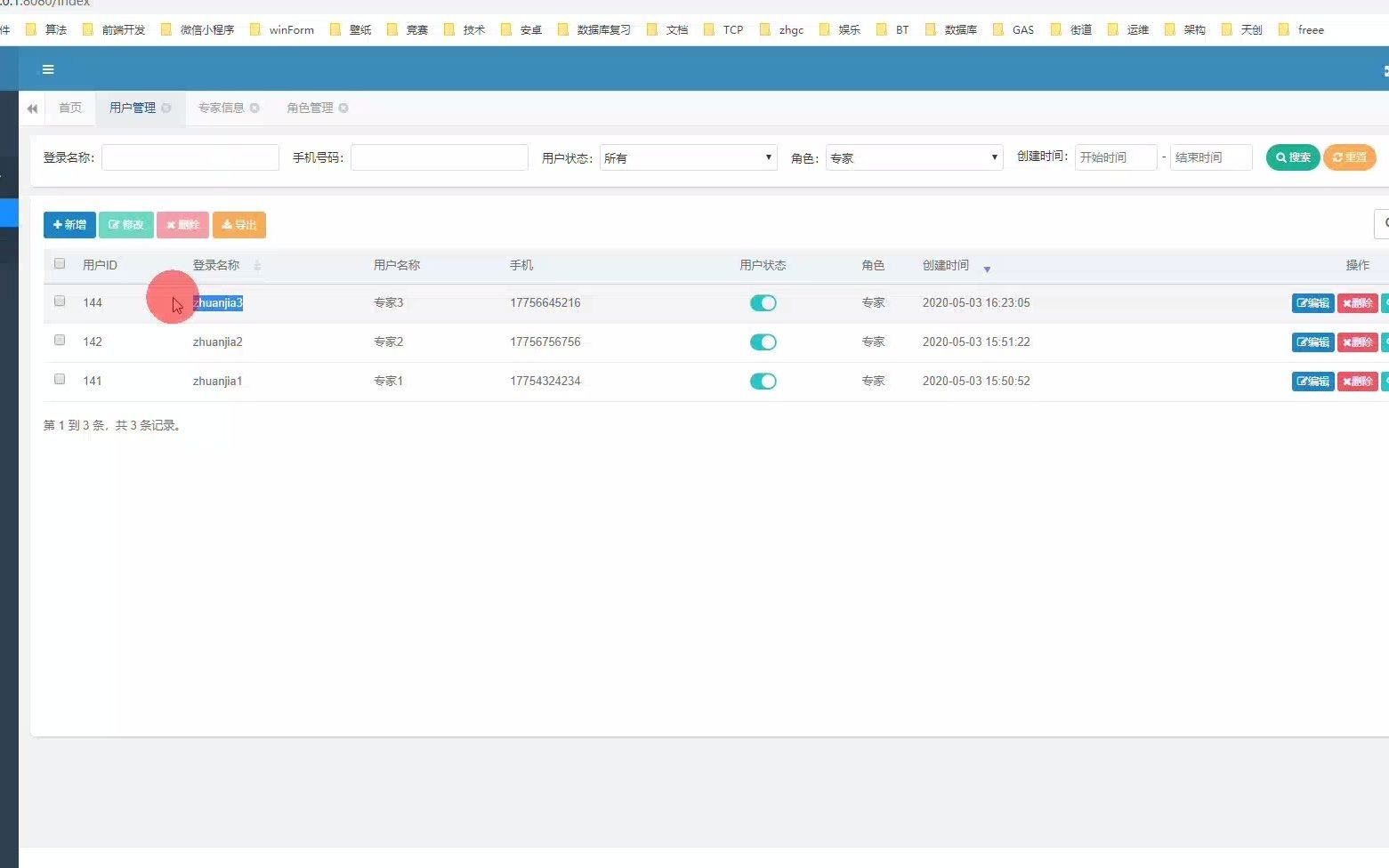Open the GAS bookmark folder
This screenshot has width=1389, height=868.
pos(1013,29)
